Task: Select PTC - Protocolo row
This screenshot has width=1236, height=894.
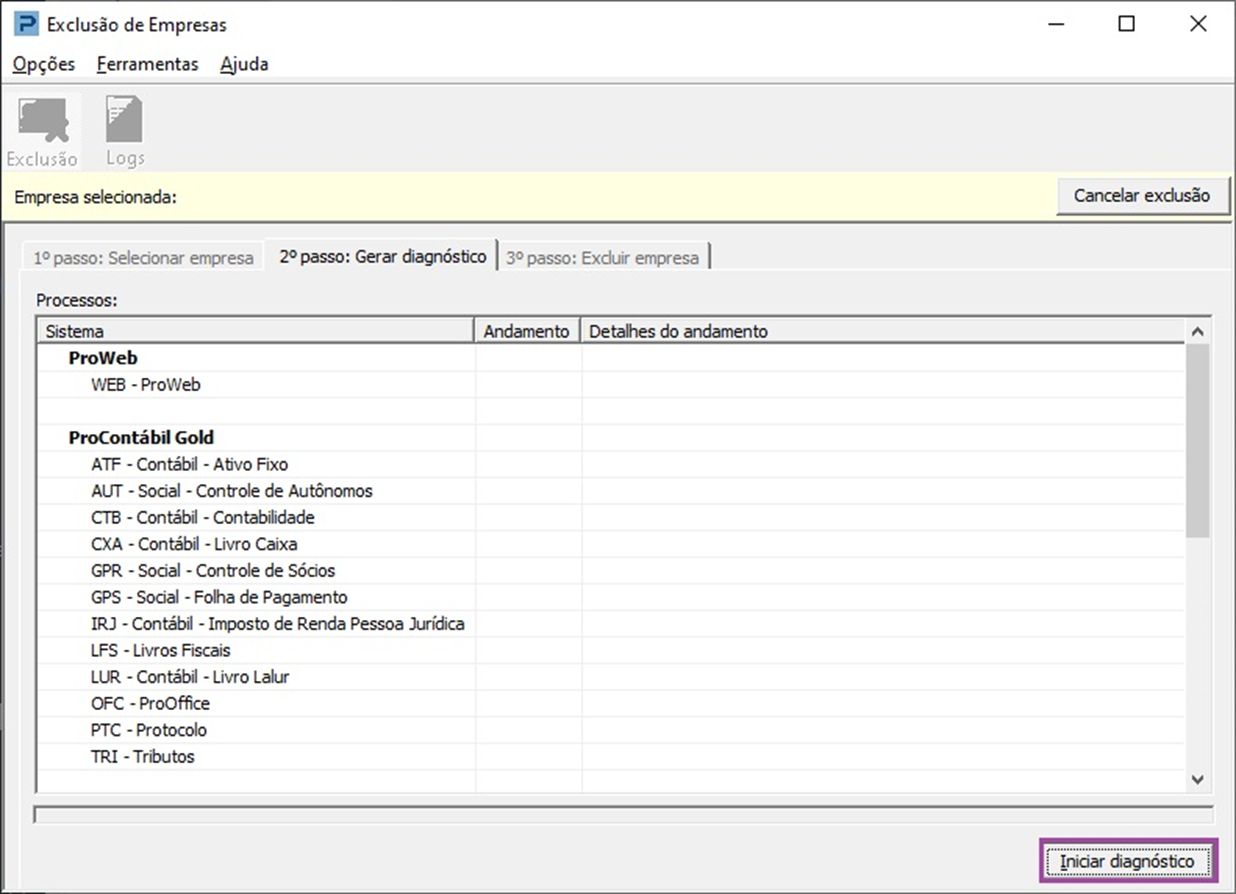Action: (611, 729)
